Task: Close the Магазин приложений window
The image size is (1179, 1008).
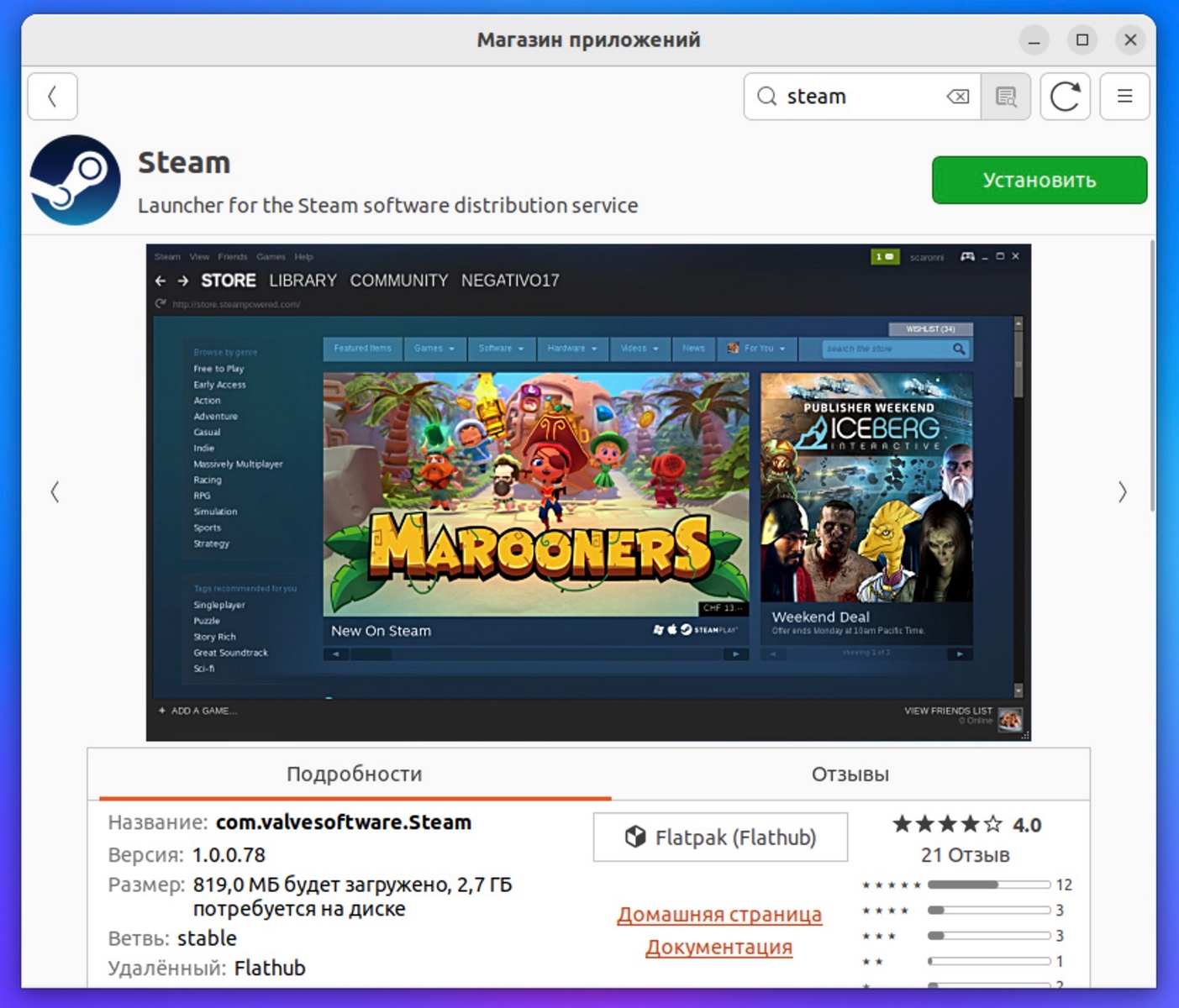Action: tap(1130, 40)
